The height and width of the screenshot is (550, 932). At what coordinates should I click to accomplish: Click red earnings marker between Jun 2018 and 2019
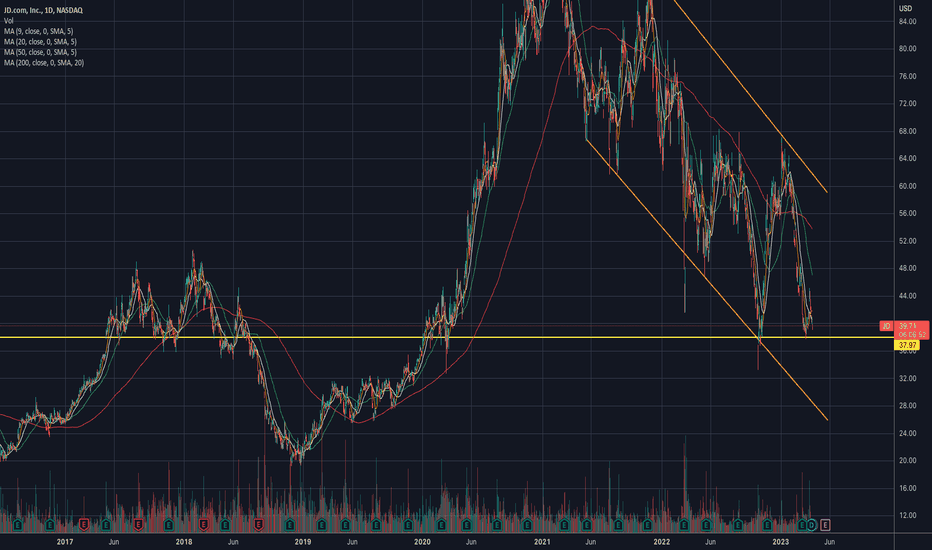tap(259, 525)
